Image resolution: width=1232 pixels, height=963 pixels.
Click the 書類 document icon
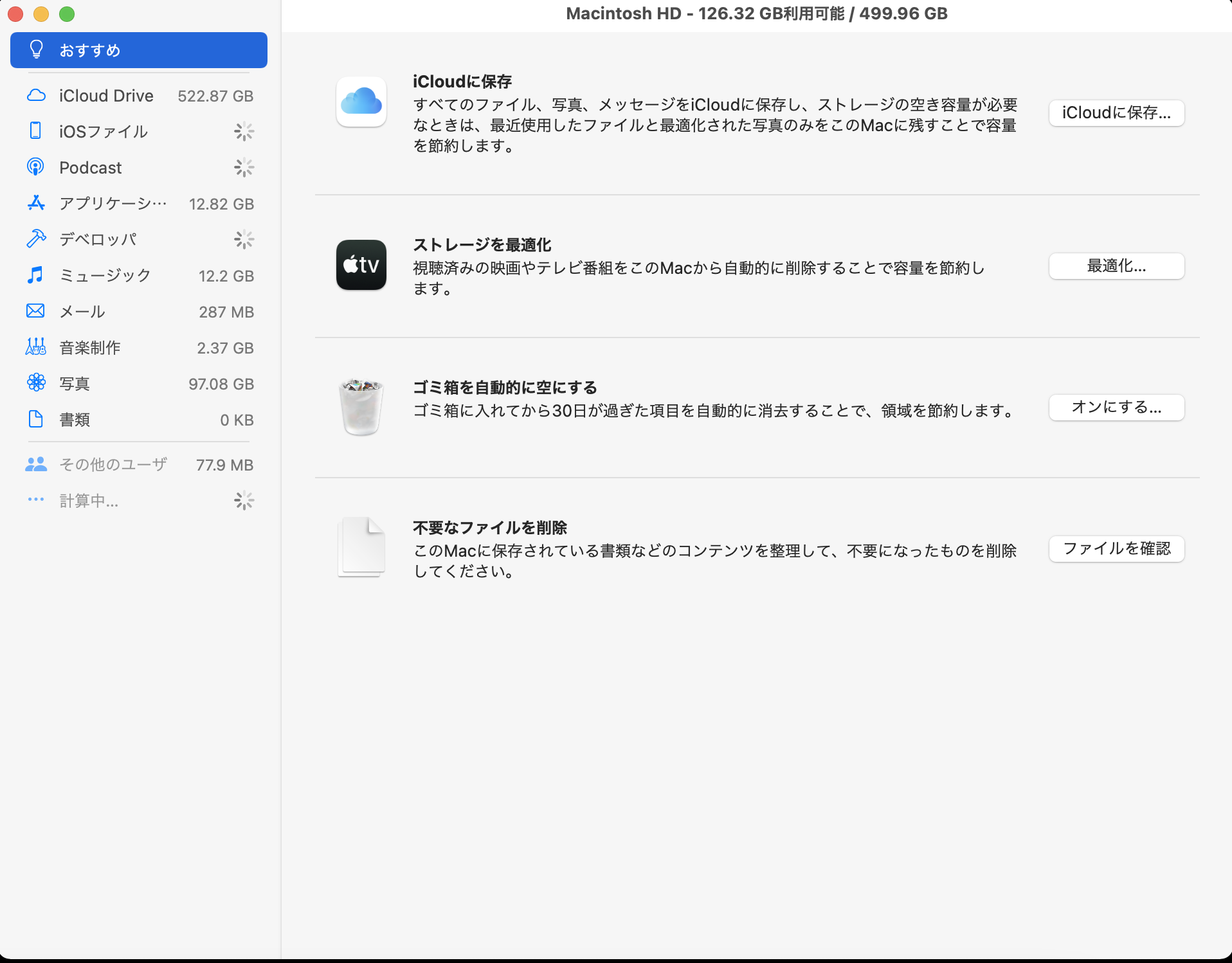[x=36, y=419]
